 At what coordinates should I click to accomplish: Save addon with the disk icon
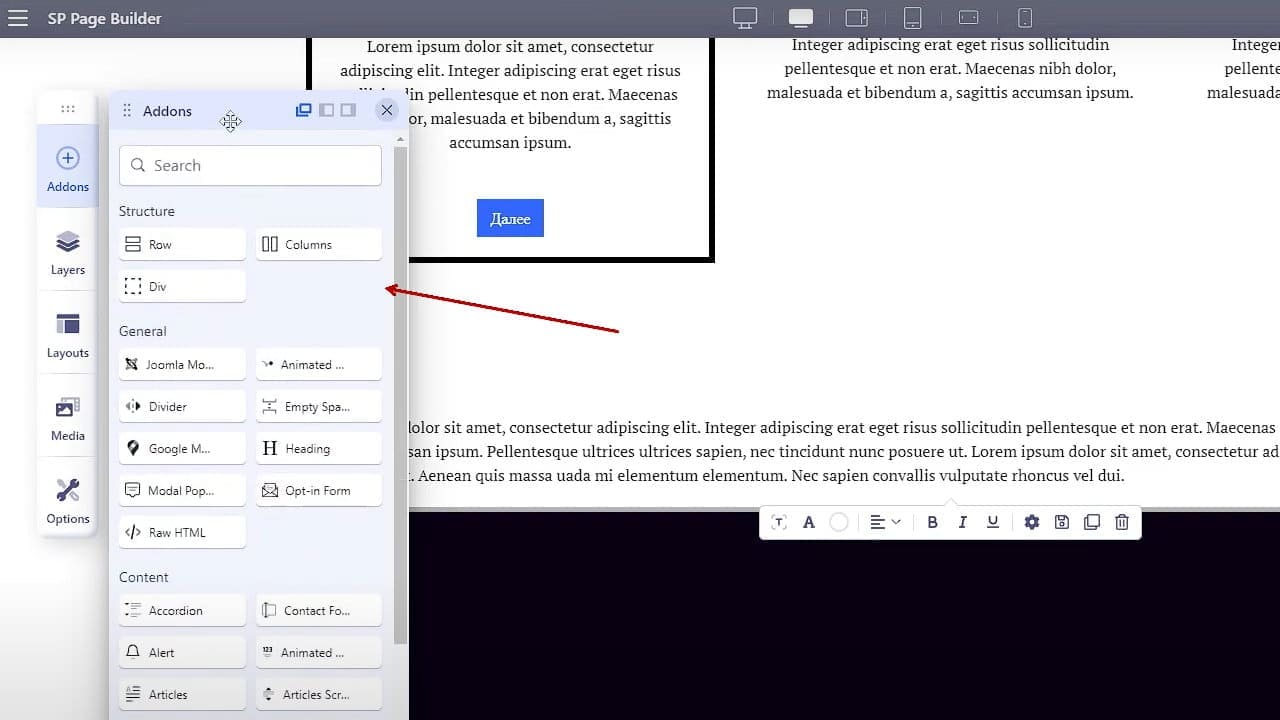point(1062,522)
